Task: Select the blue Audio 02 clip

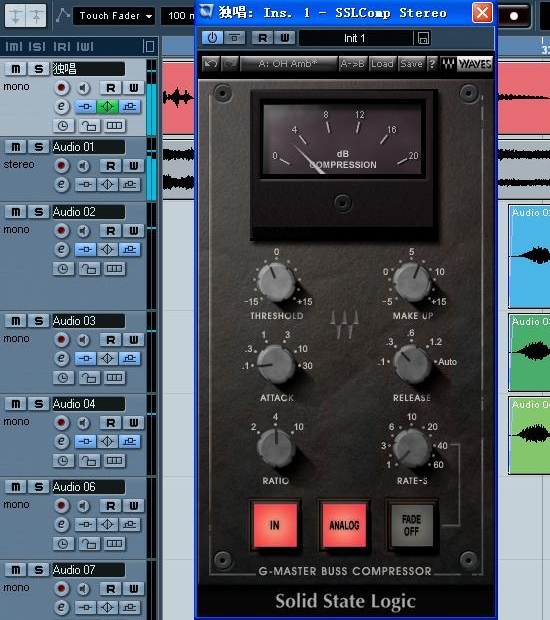Action: (x=529, y=256)
